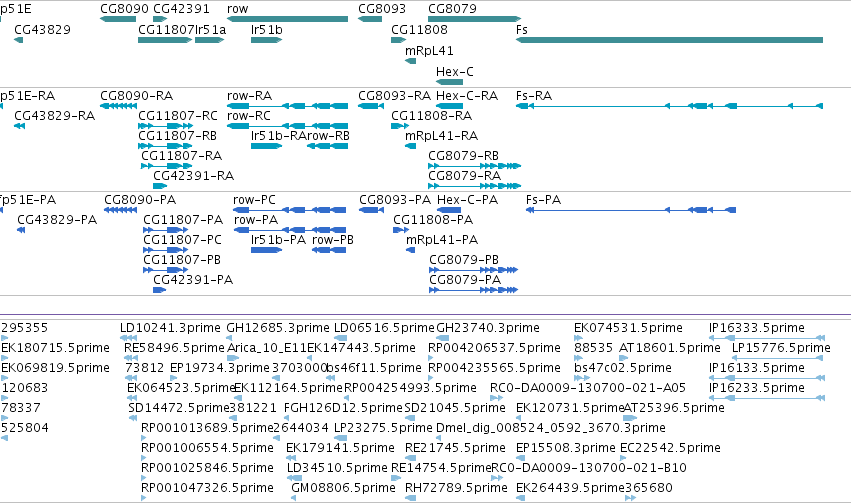Click the CG11808-PA protein label
This screenshot has height=503, width=851.
click(434, 220)
